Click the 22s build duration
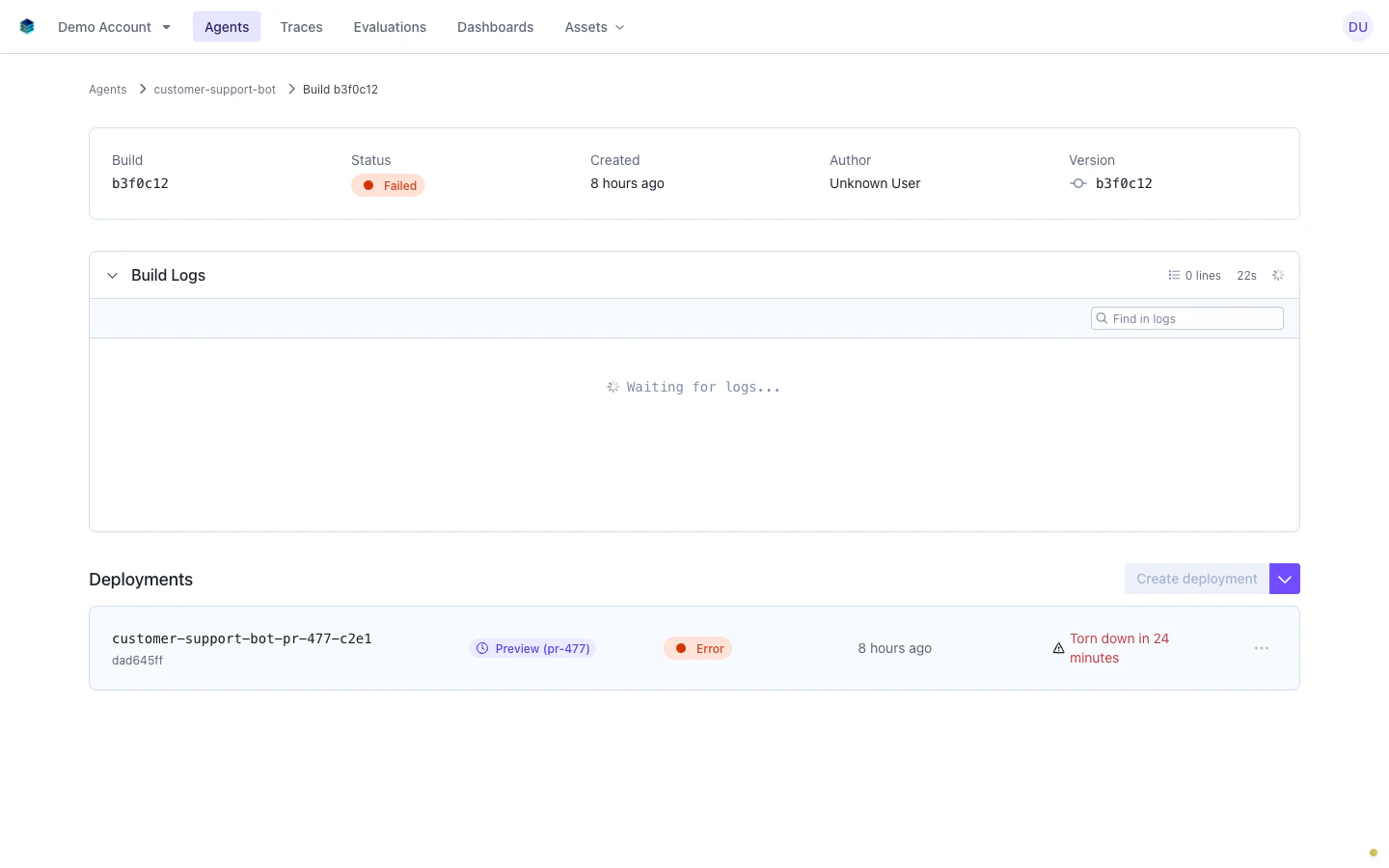 tap(1246, 276)
